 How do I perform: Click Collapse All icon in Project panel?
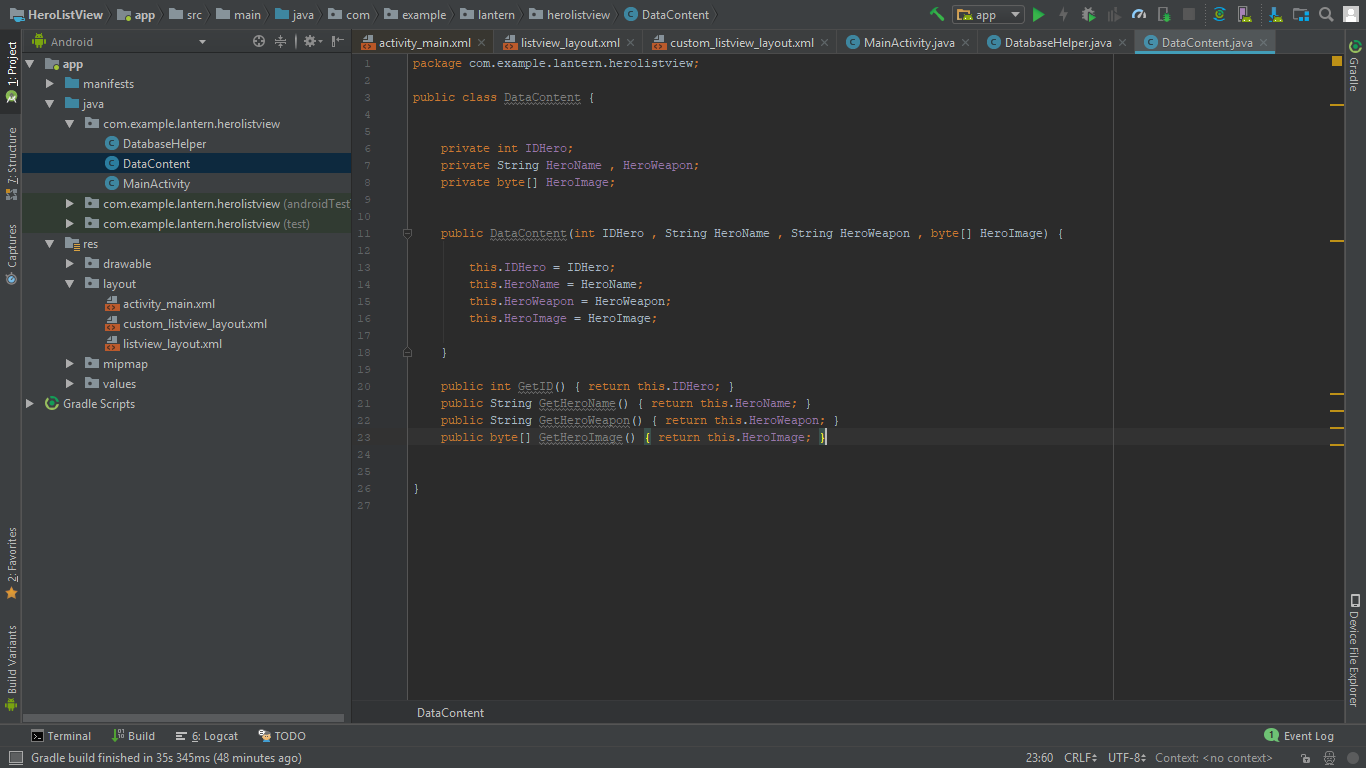point(281,41)
